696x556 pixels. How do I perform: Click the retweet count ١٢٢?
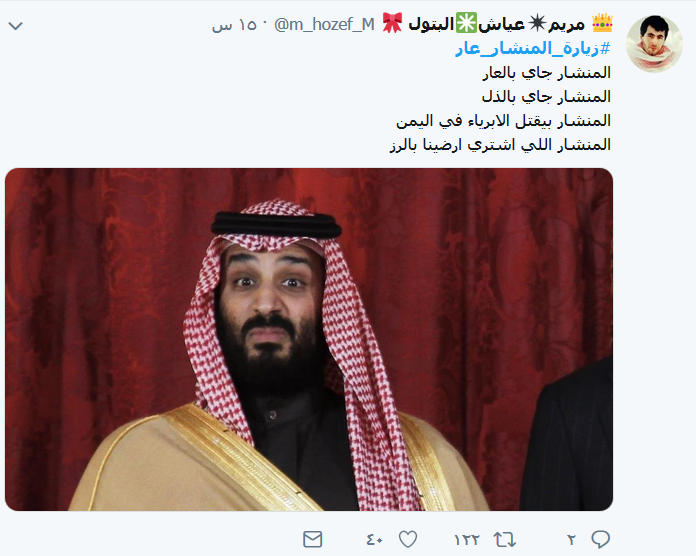[x=468, y=539]
